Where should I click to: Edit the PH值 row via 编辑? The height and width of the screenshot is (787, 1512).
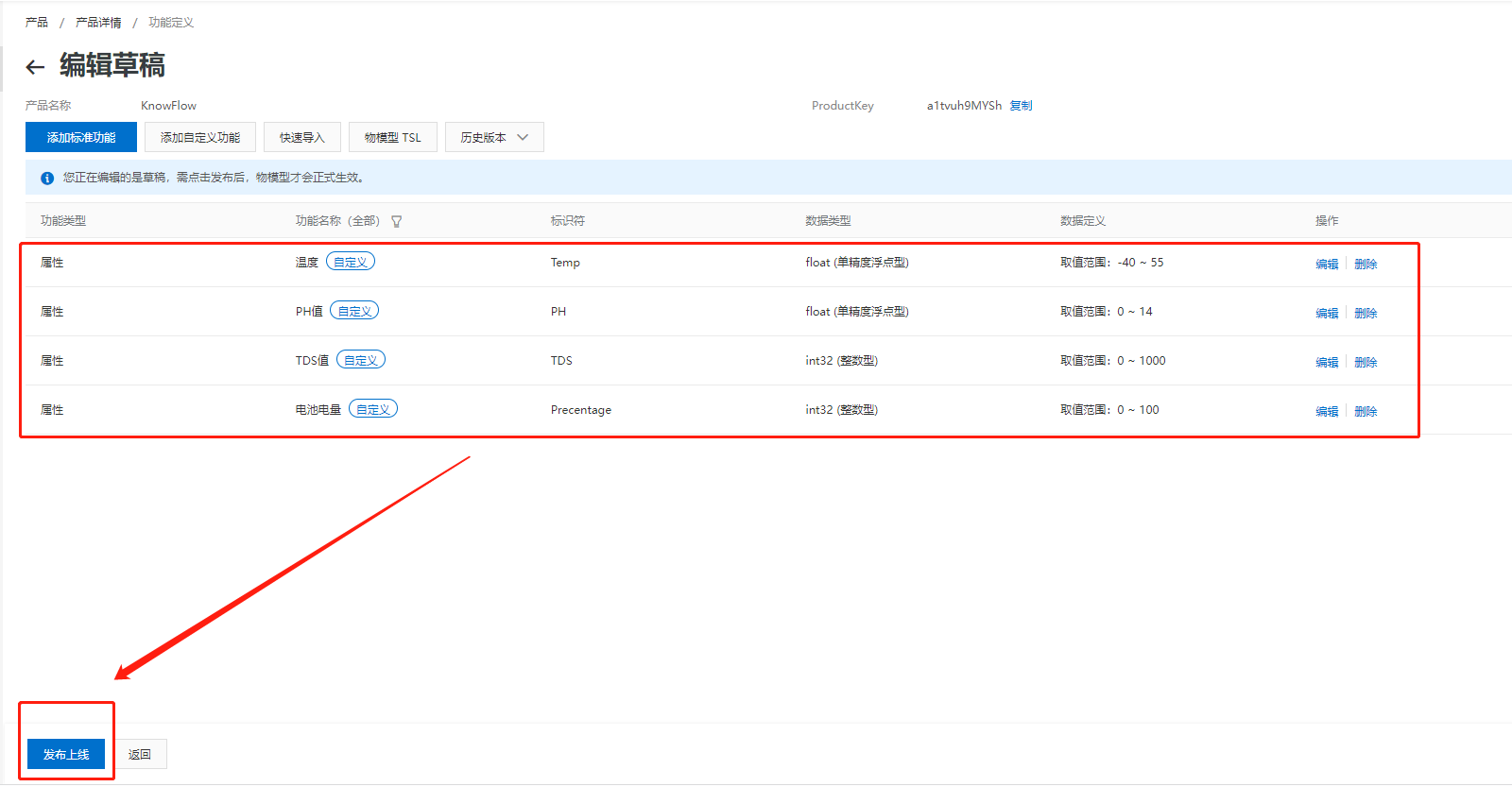(1327, 313)
